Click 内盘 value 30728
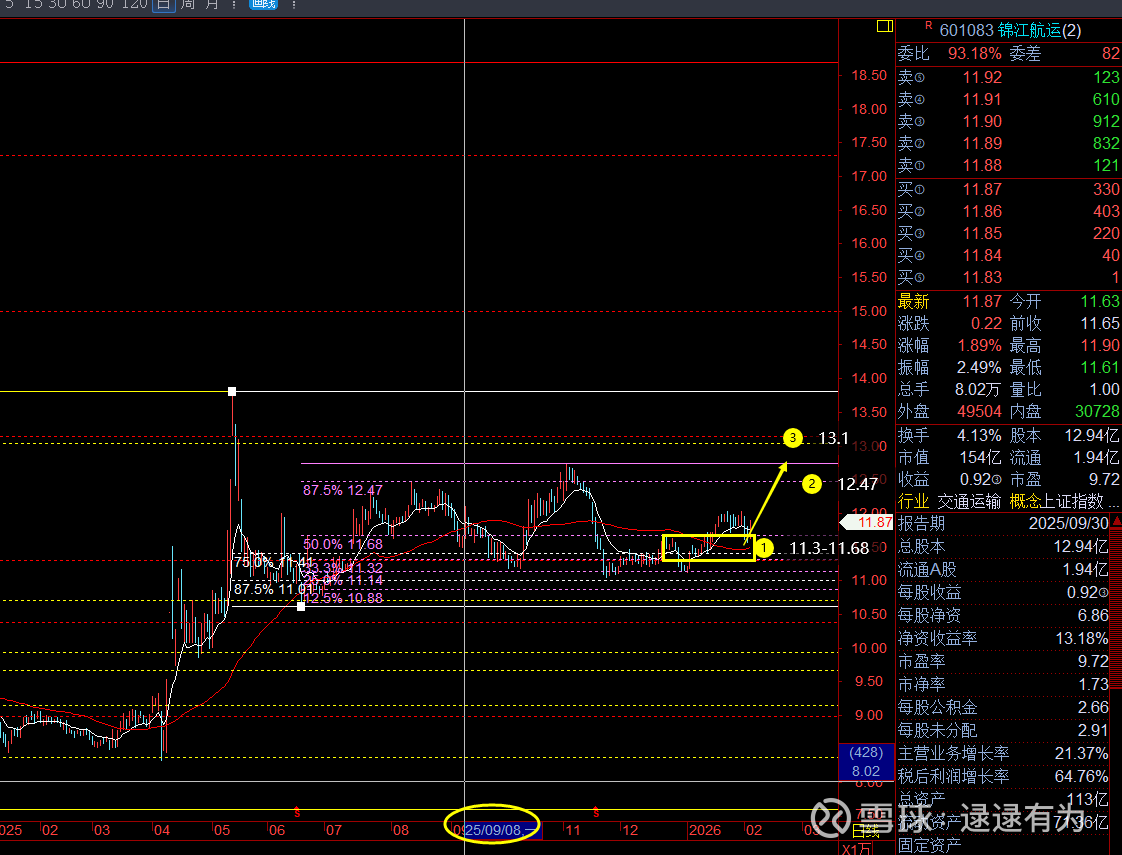This screenshot has height=855, width=1122. tap(1098, 412)
